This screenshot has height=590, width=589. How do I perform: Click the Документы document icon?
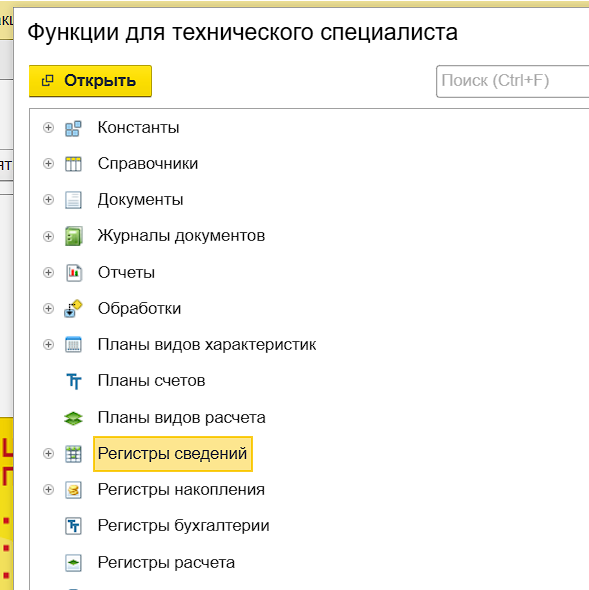pyautogui.click(x=73, y=200)
